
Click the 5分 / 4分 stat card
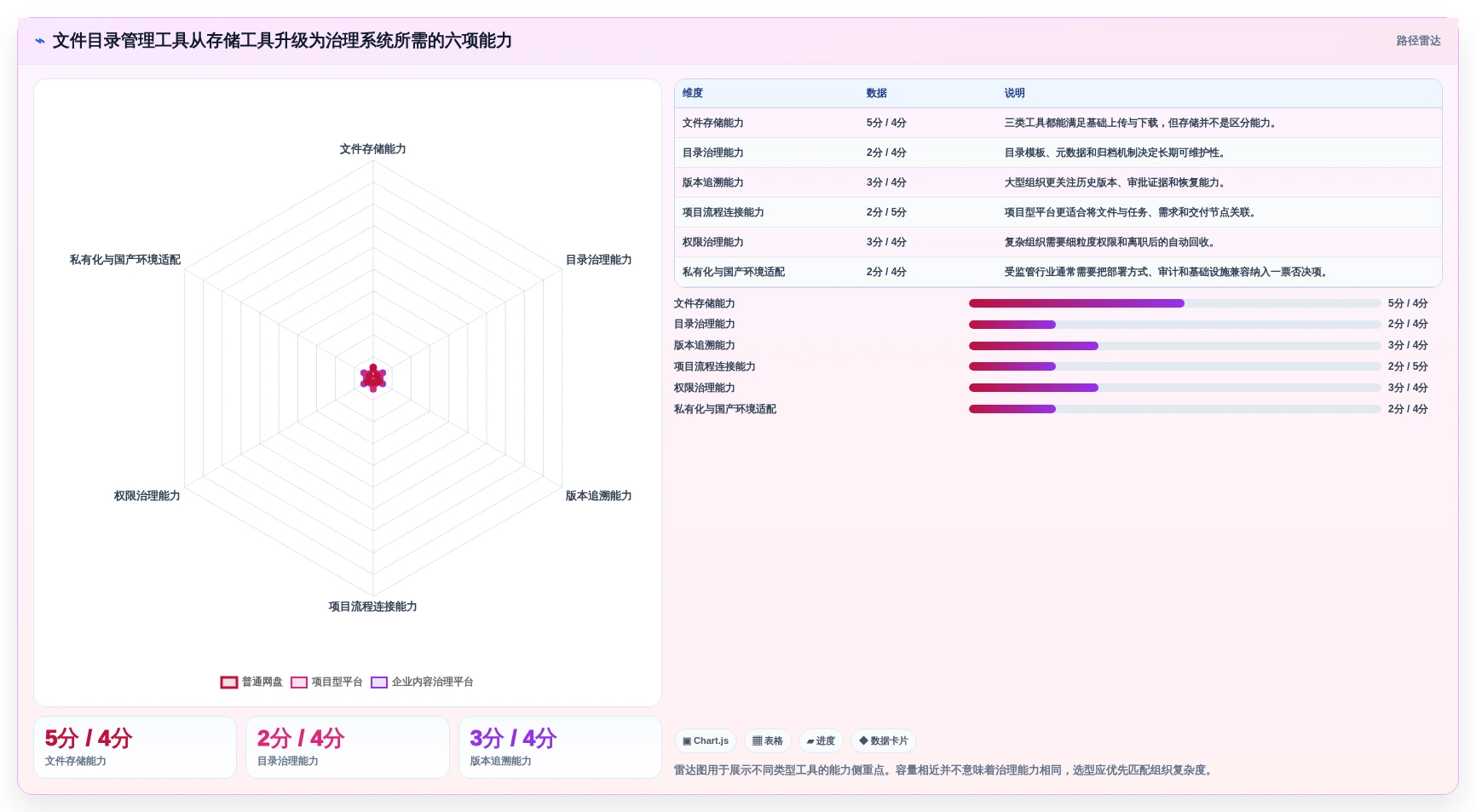click(135, 747)
